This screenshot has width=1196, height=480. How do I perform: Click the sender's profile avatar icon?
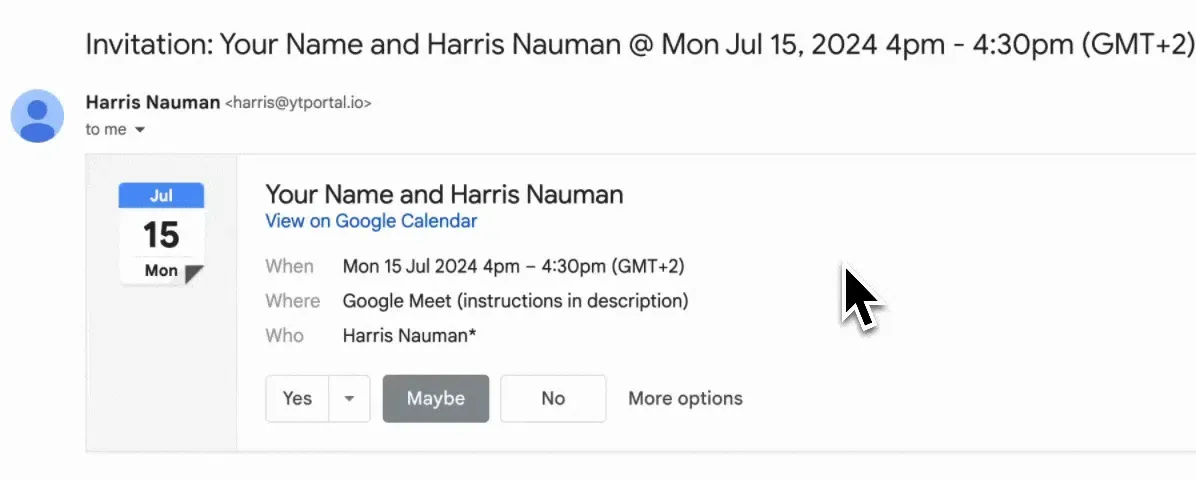[37, 115]
